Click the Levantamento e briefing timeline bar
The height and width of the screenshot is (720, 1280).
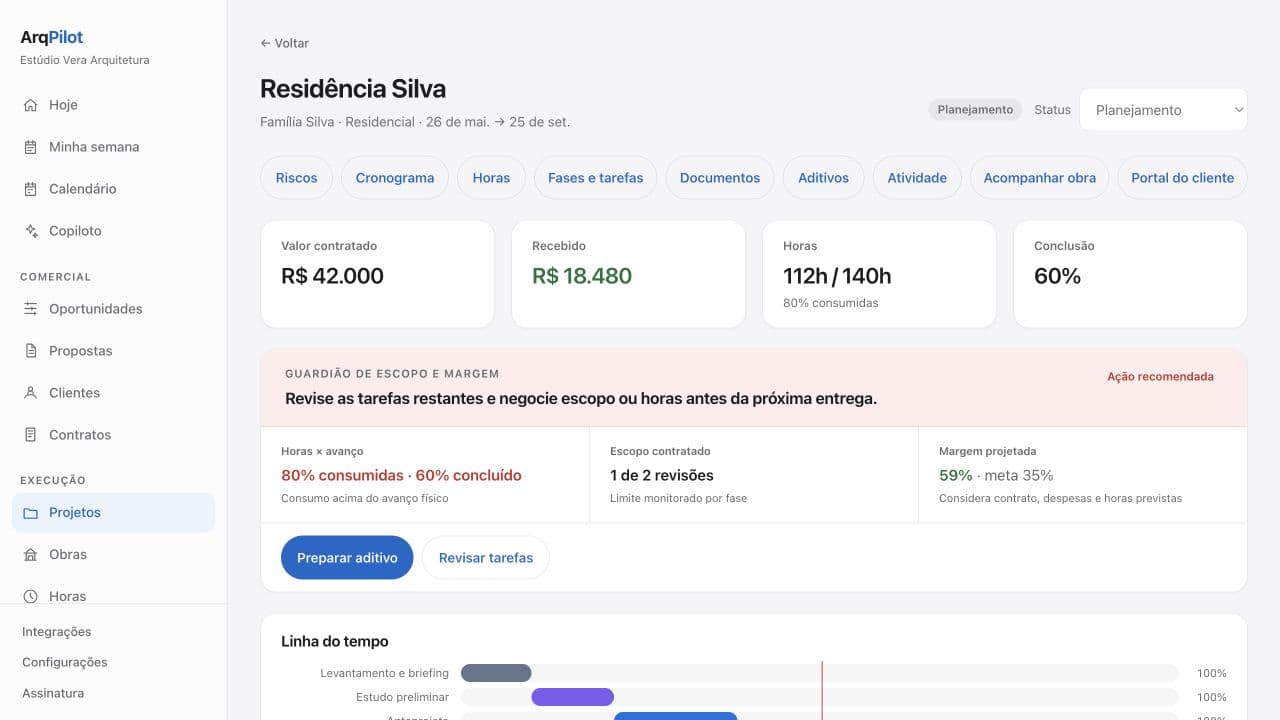click(x=496, y=673)
